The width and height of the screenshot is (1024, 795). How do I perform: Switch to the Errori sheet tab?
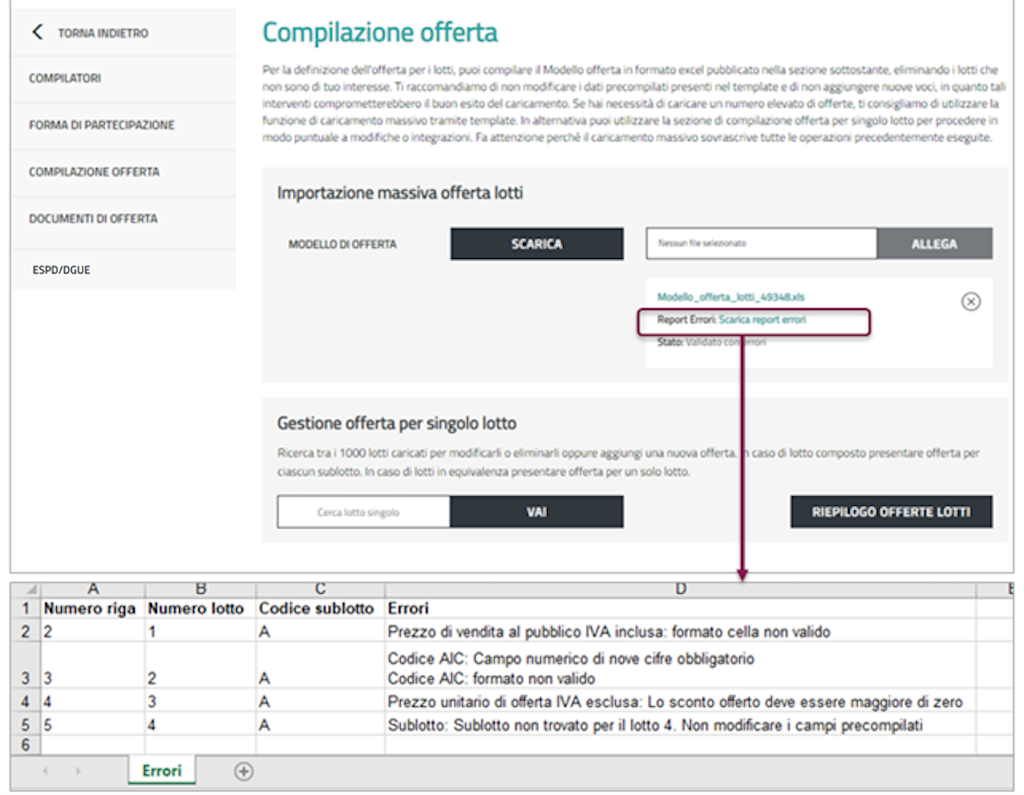tap(160, 771)
